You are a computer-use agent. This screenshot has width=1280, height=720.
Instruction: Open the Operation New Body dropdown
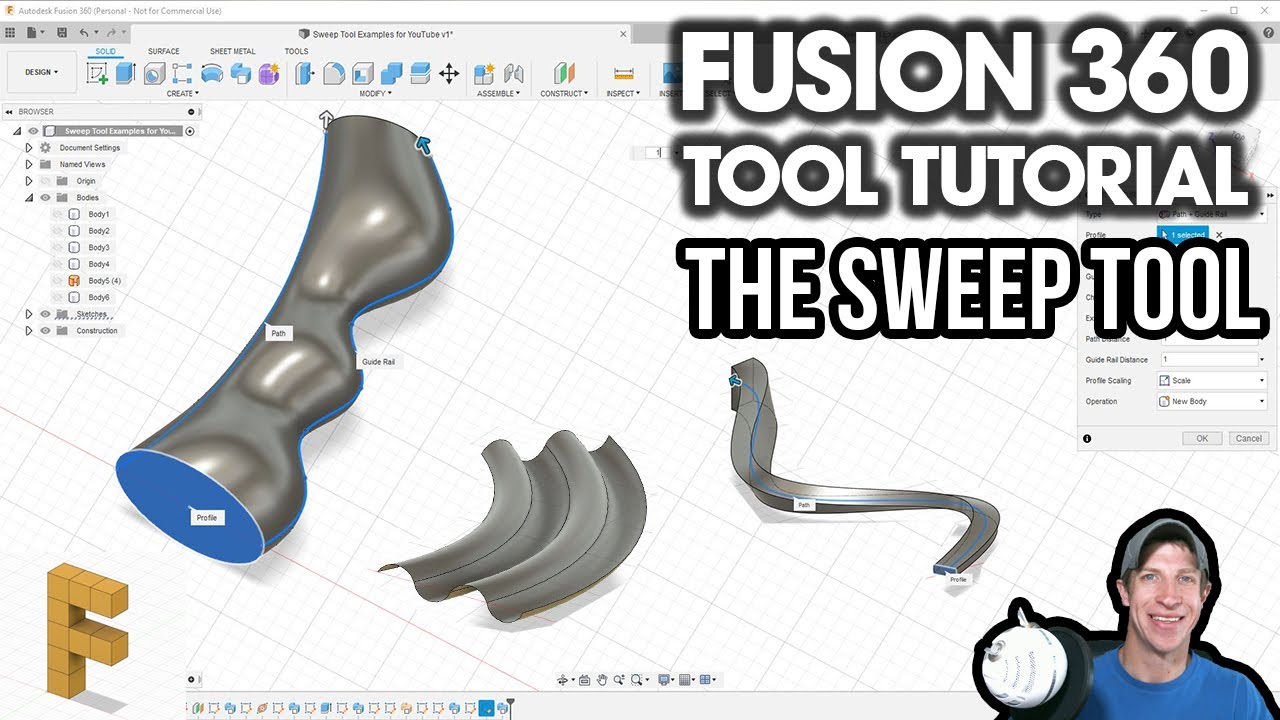coord(1212,401)
